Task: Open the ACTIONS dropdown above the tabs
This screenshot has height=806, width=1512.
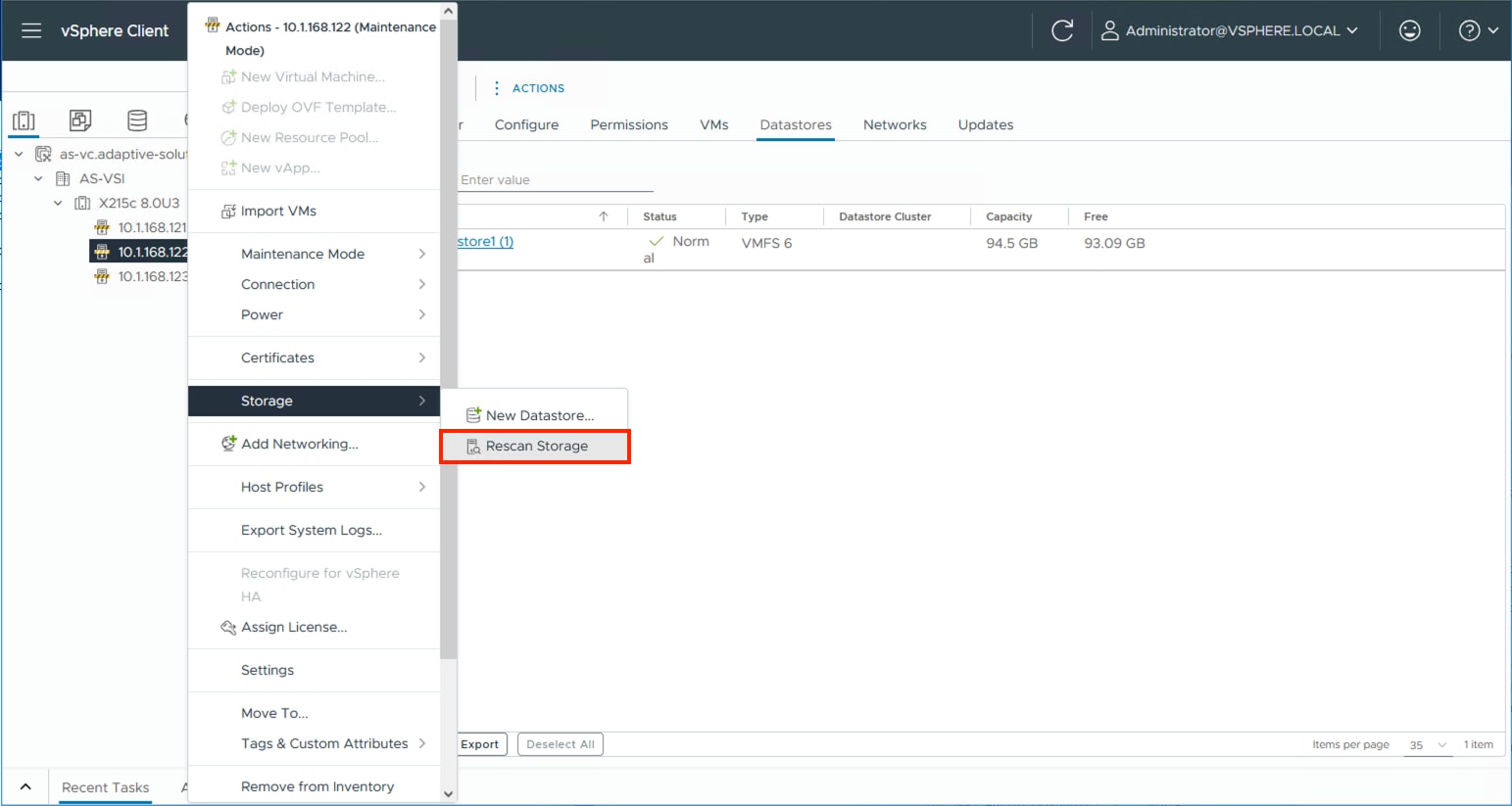Action: pos(529,88)
